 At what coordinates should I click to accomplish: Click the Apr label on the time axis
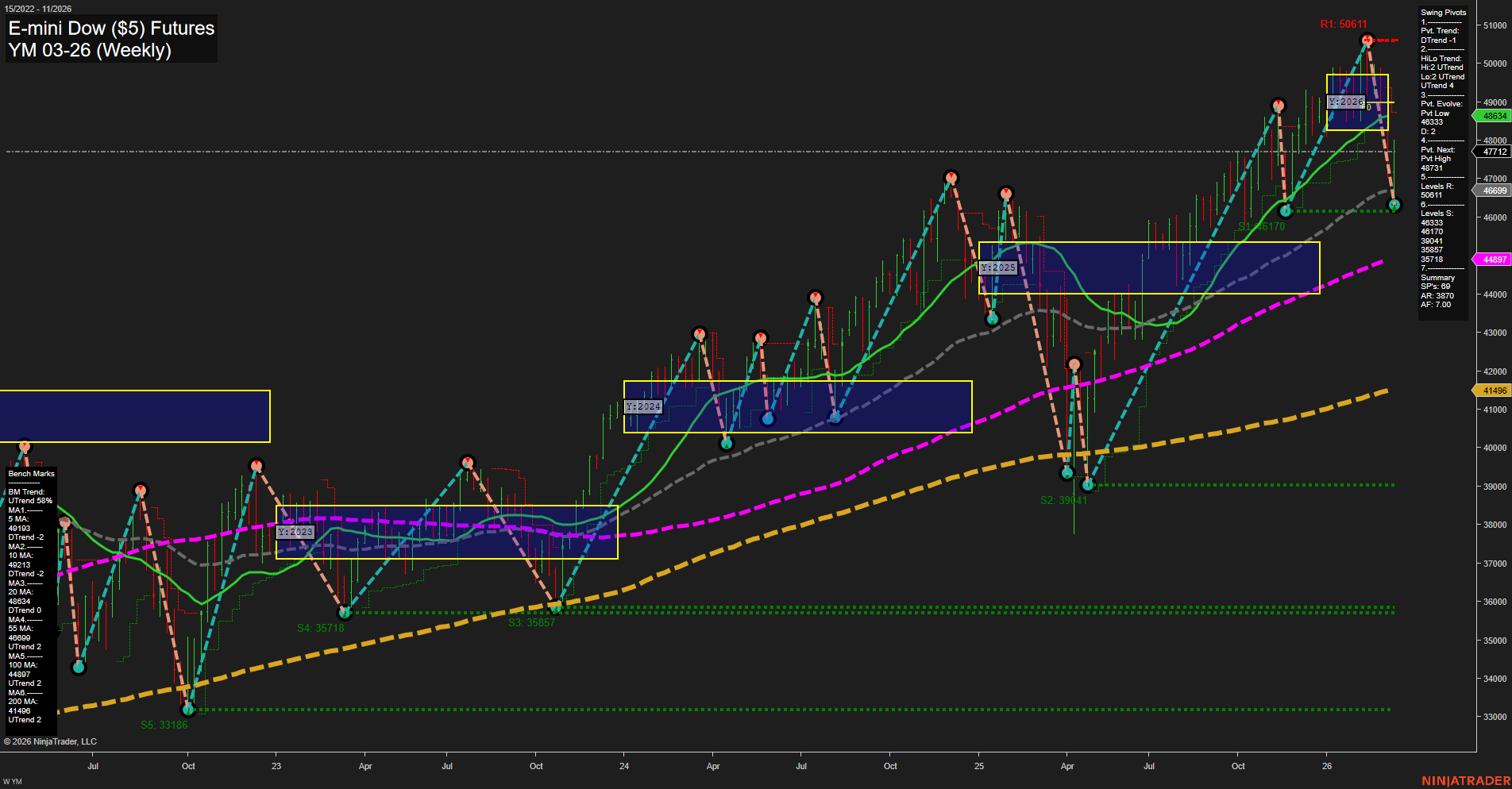[365, 766]
